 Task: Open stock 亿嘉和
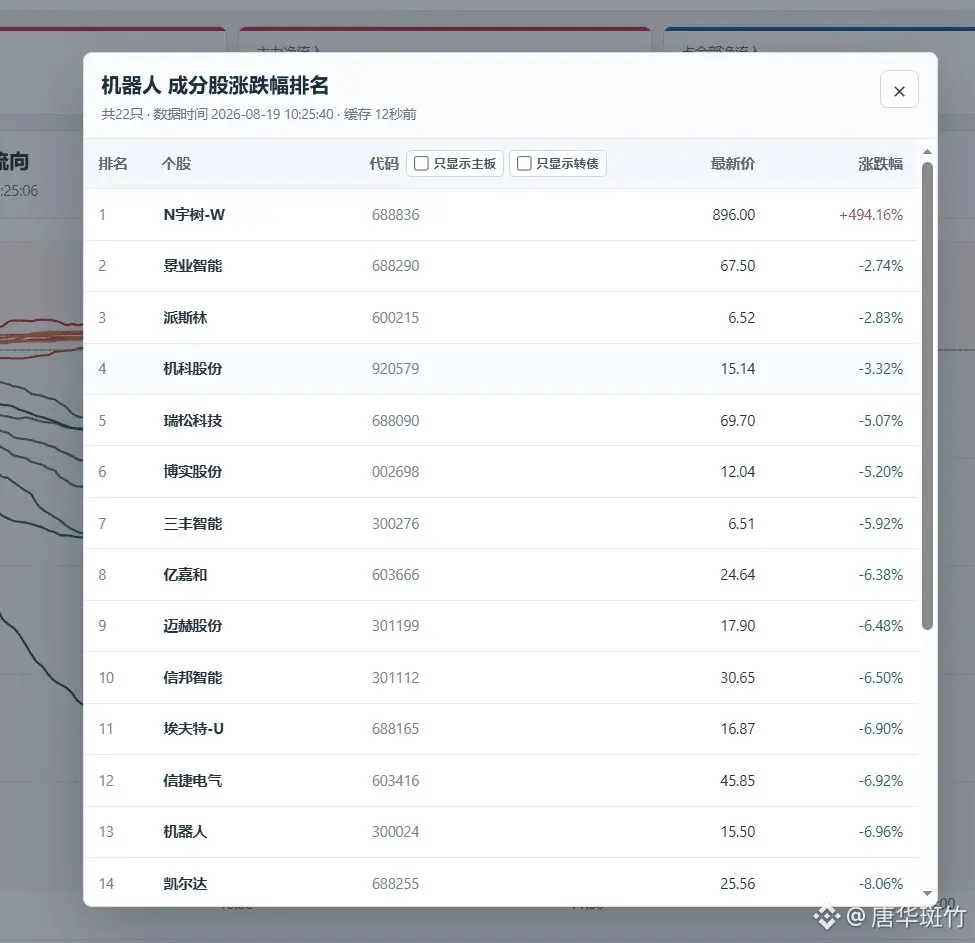click(x=185, y=575)
